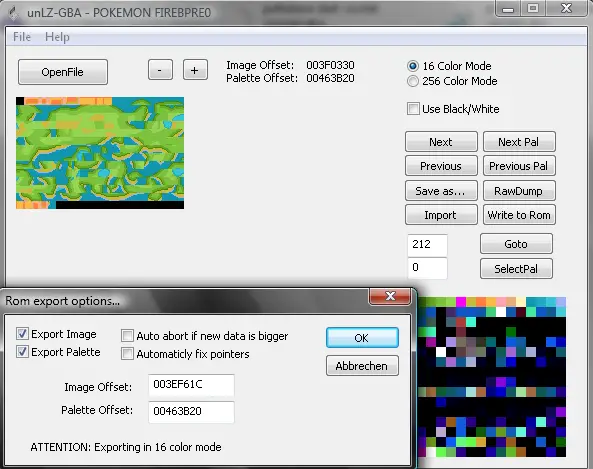Click the Image Offset input field in dialog
The height and width of the screenshot is (469, 593).
click(191, 385)
